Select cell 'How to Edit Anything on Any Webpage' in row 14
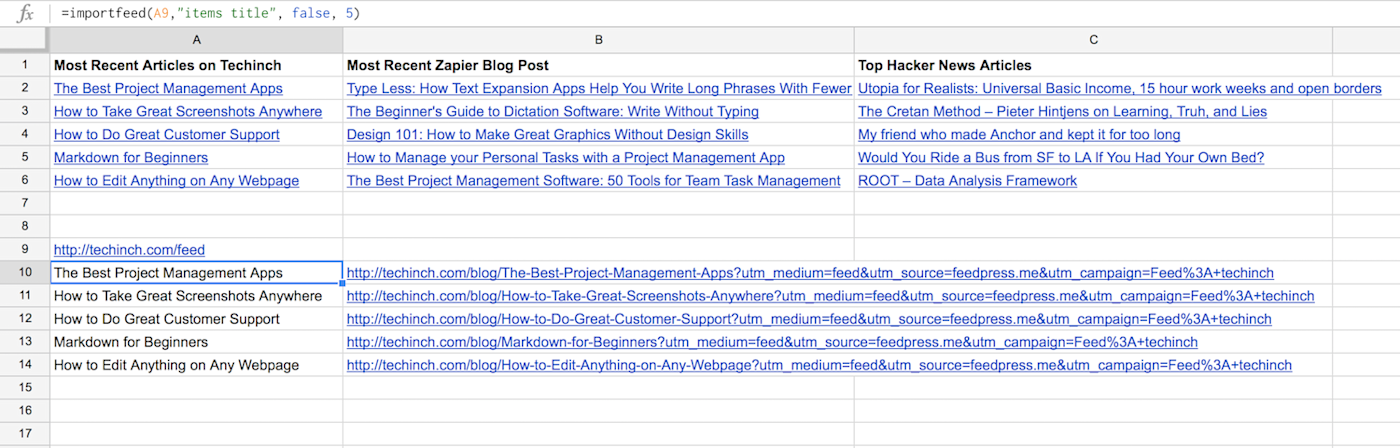The width and height of the screenshot is (1400, 448). [196, 365]
